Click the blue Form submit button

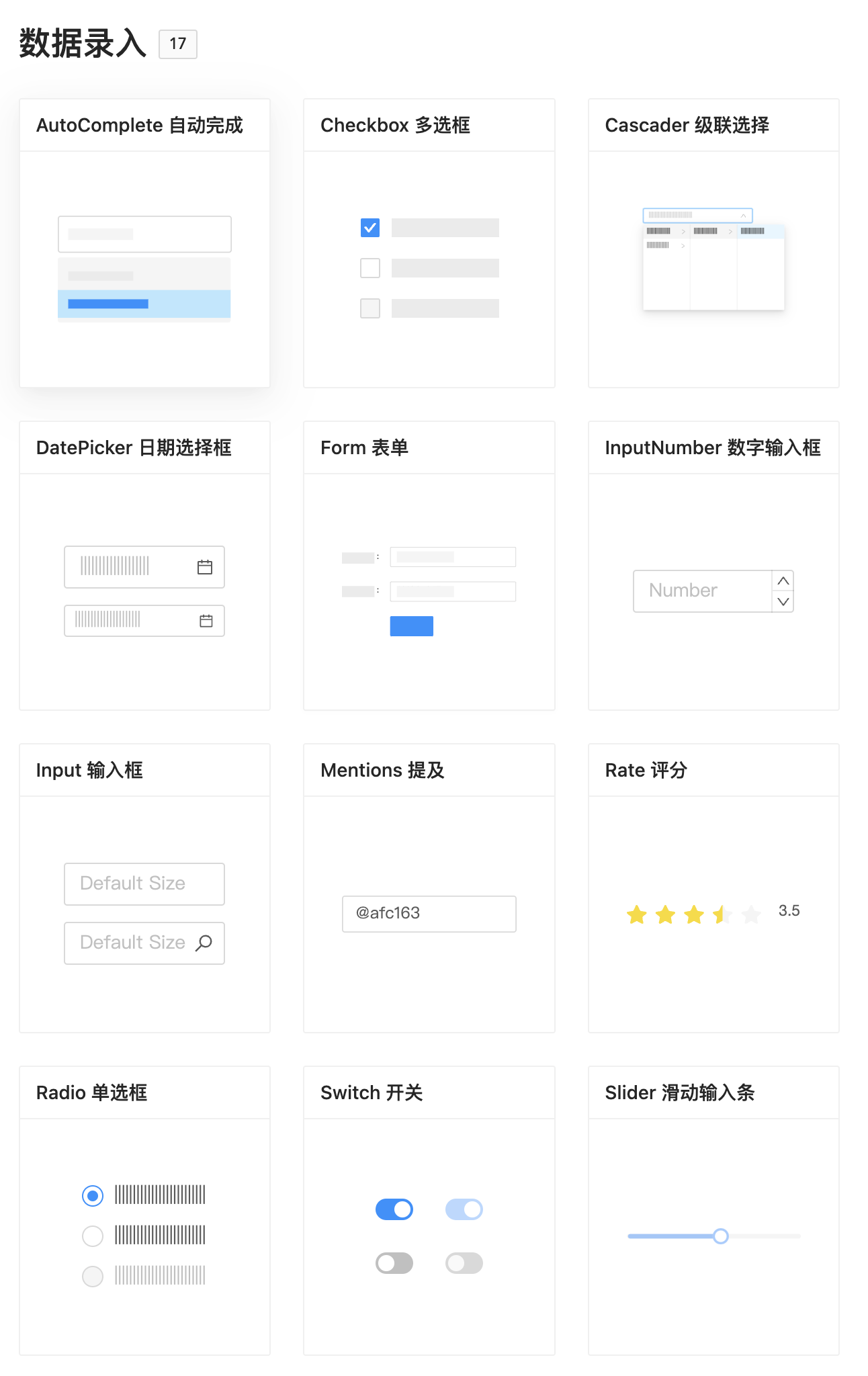412,626
